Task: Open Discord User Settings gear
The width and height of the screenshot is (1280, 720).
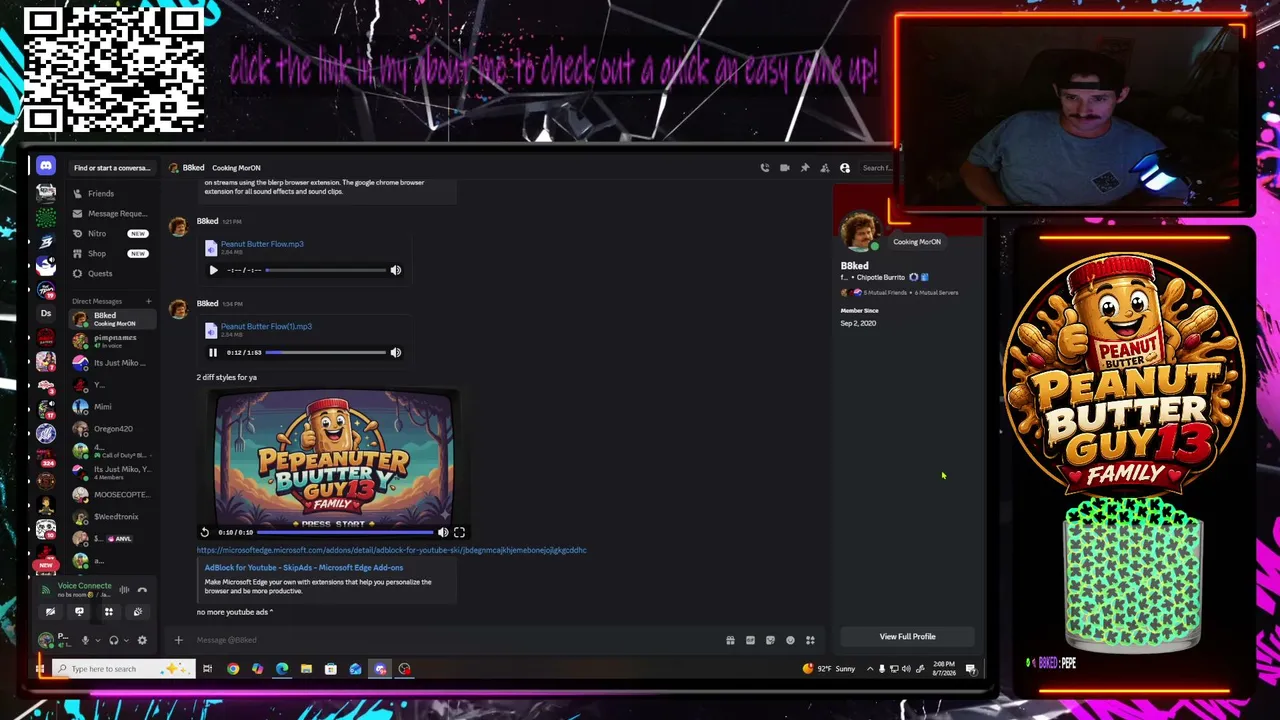Action: click(x=142, y=640)
